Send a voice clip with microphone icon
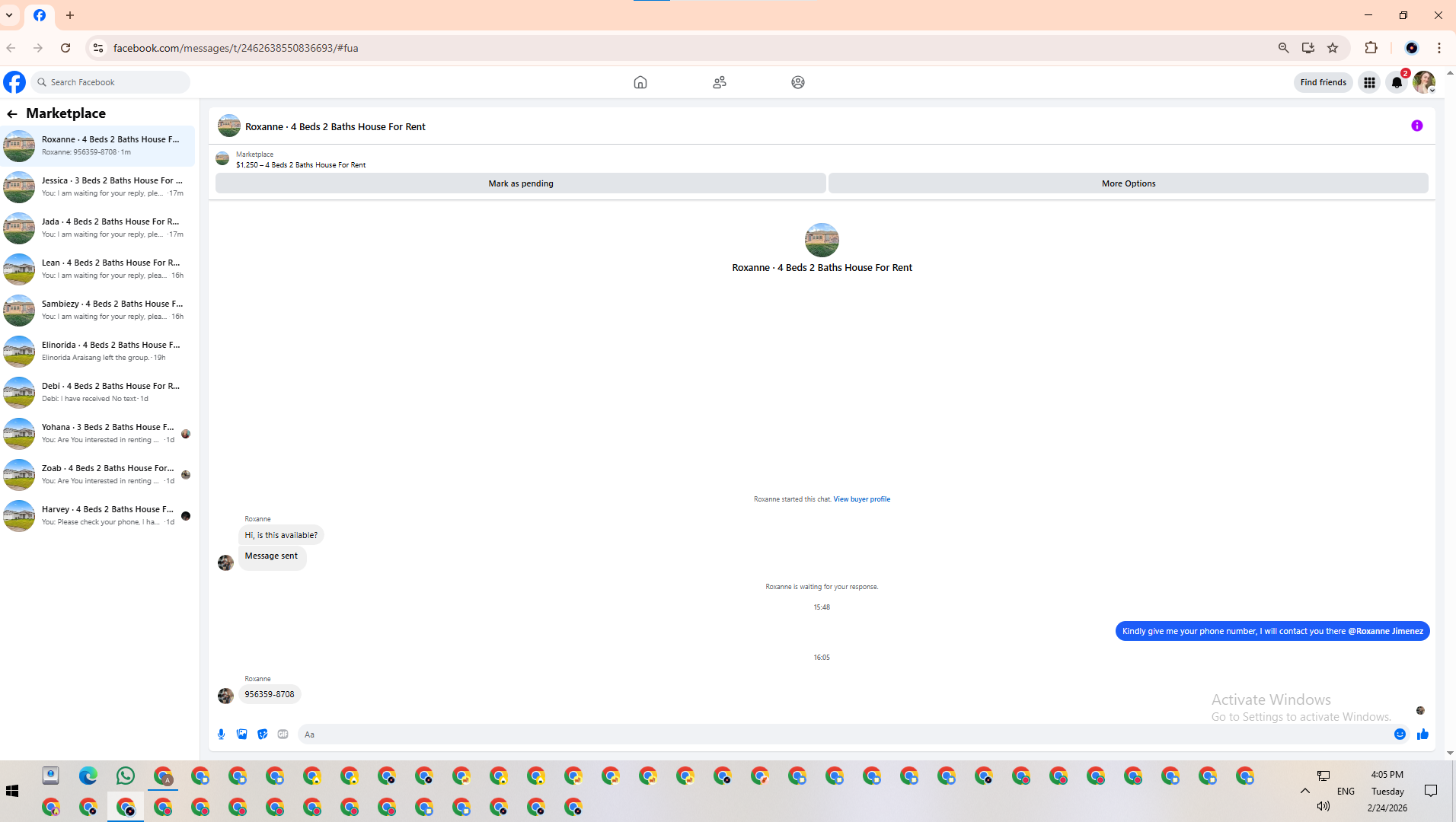 tap(222, 734)
